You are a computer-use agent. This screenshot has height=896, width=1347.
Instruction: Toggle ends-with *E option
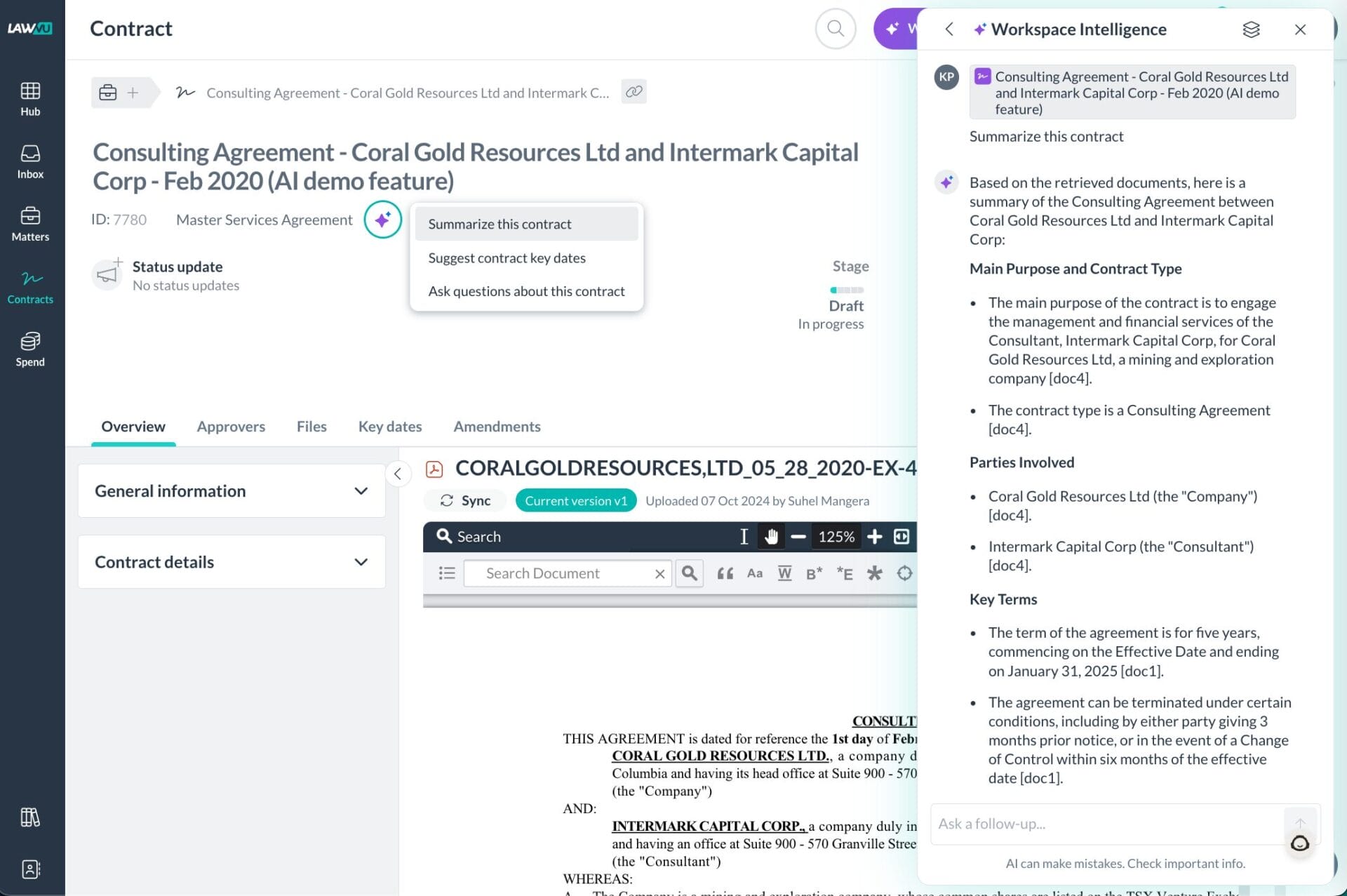click(845, 574)
